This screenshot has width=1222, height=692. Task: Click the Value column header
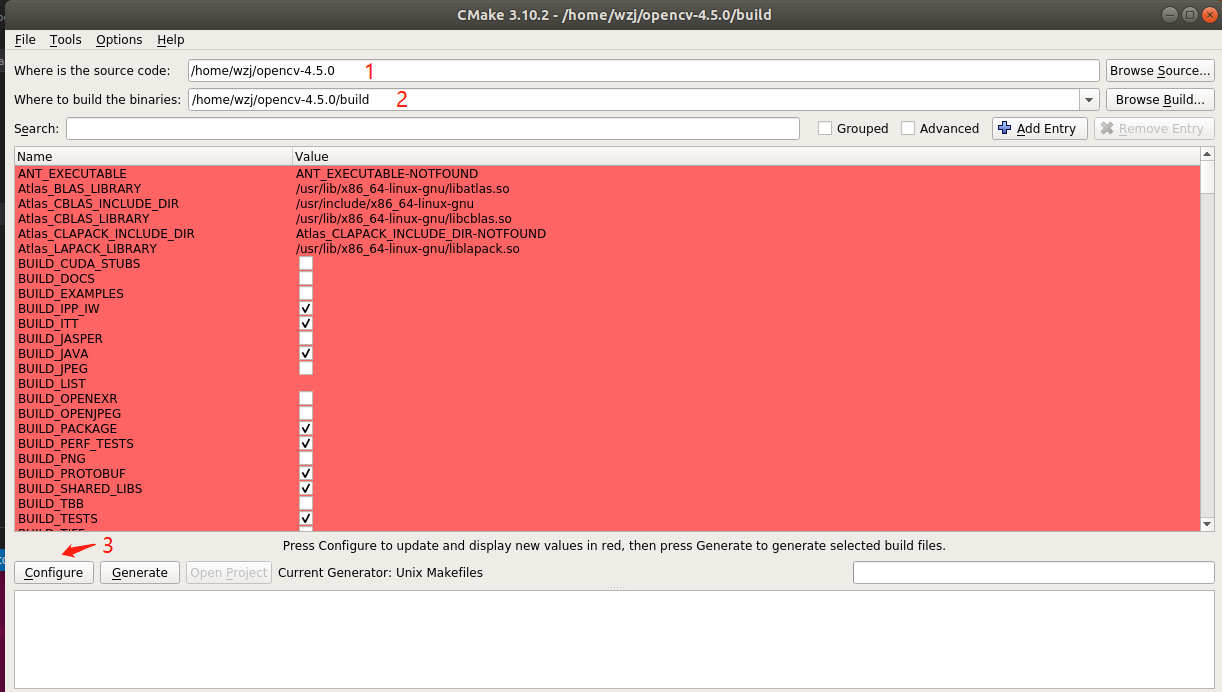click(x=745, y=156)
